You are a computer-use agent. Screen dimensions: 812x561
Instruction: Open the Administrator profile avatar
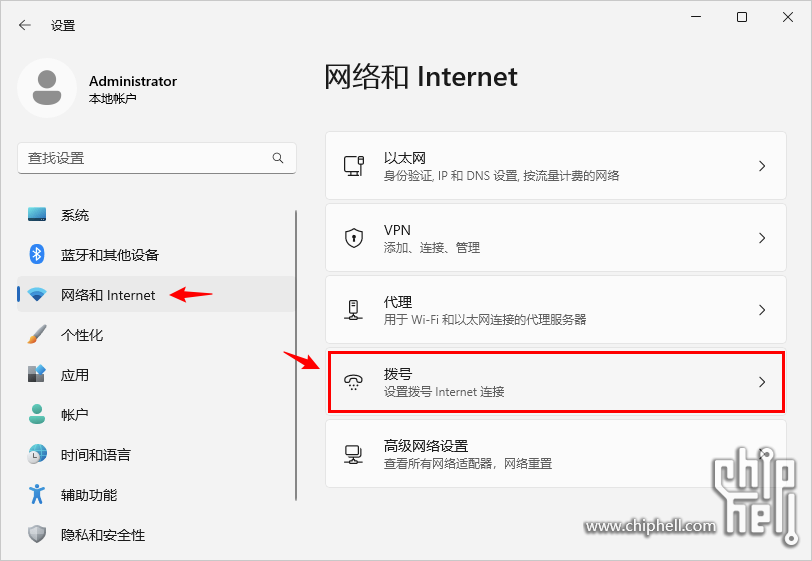click(x=47, y=88)
